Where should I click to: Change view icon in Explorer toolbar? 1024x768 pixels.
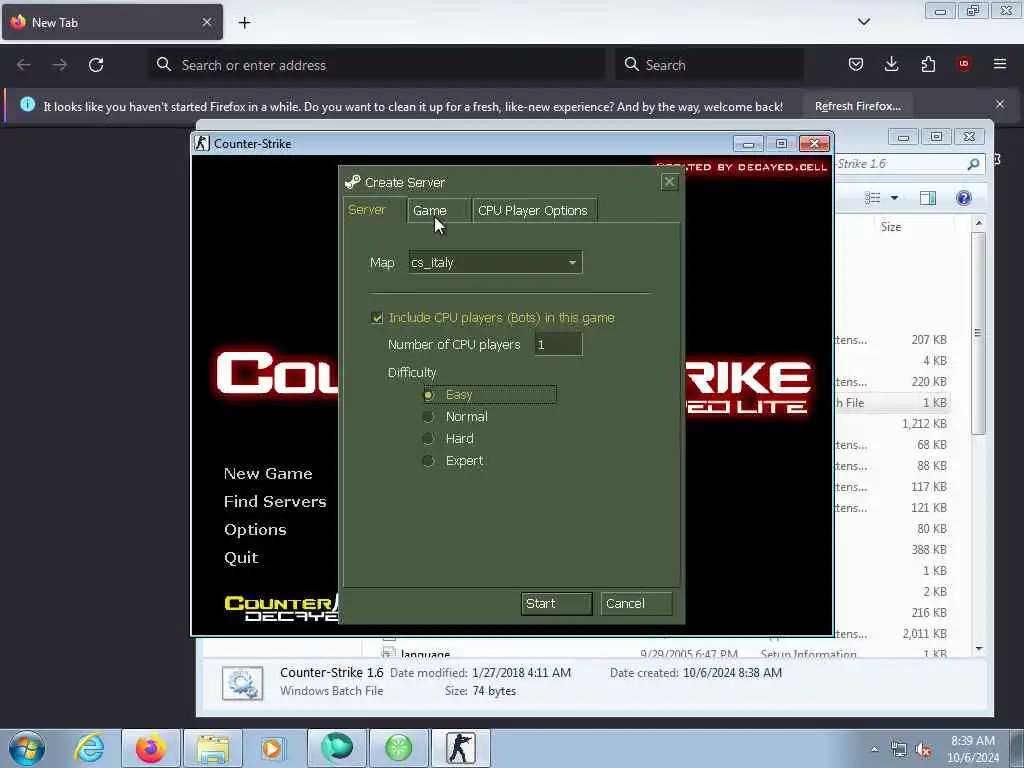coord(872,198)
